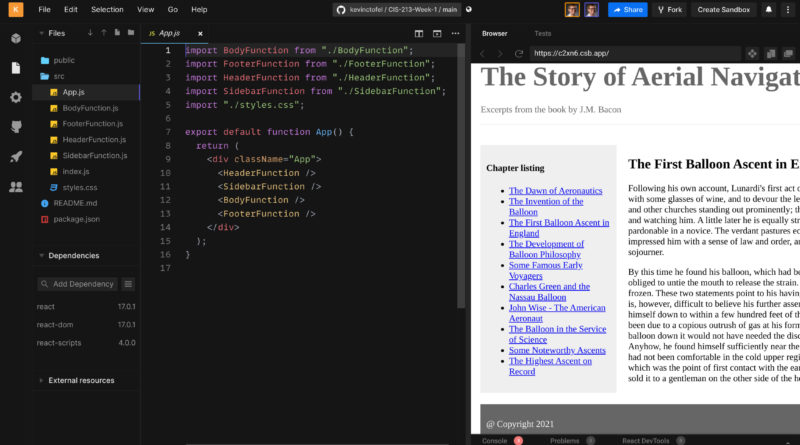Open the Live collaboration people icon
Image resolution: width=800 pixels, height=445 pixels.
click(x=16, y=187)
